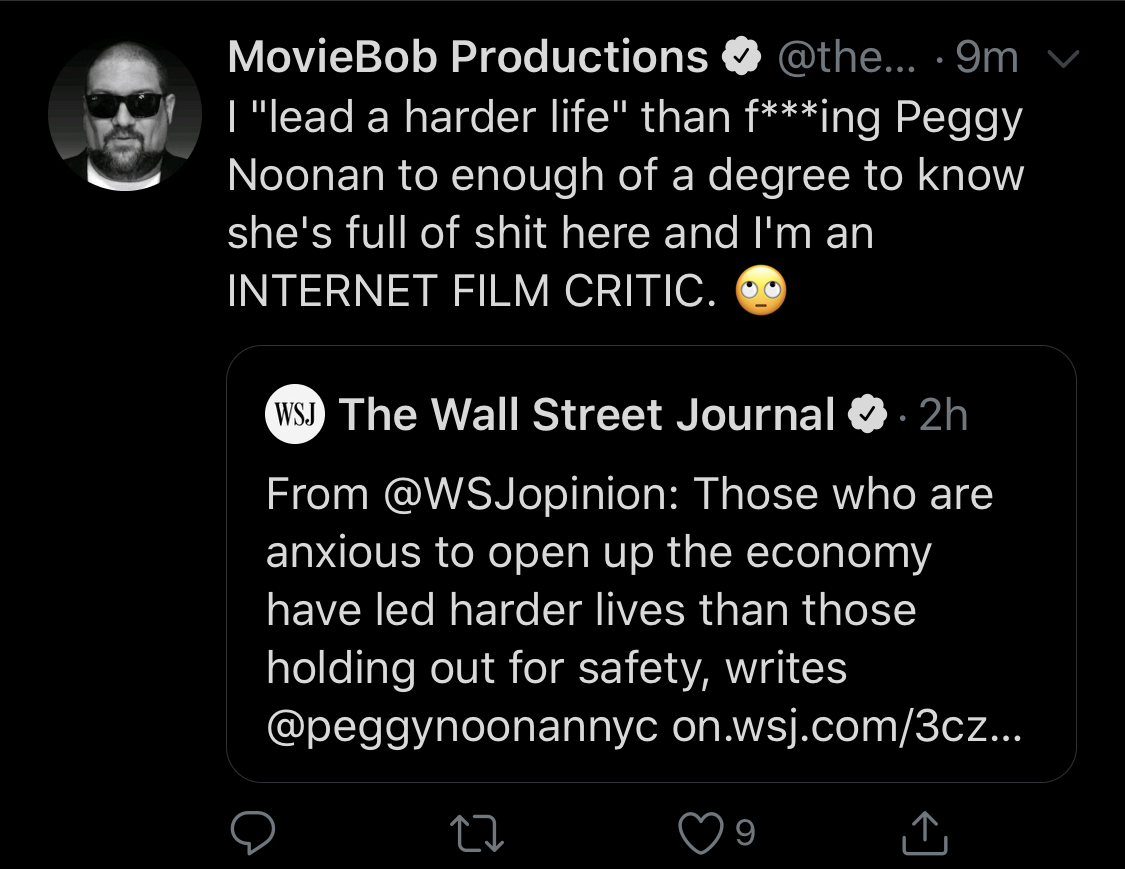Click the like count number 9
The width and height of the screenshot is (1125, 869).
pos(745,832)
